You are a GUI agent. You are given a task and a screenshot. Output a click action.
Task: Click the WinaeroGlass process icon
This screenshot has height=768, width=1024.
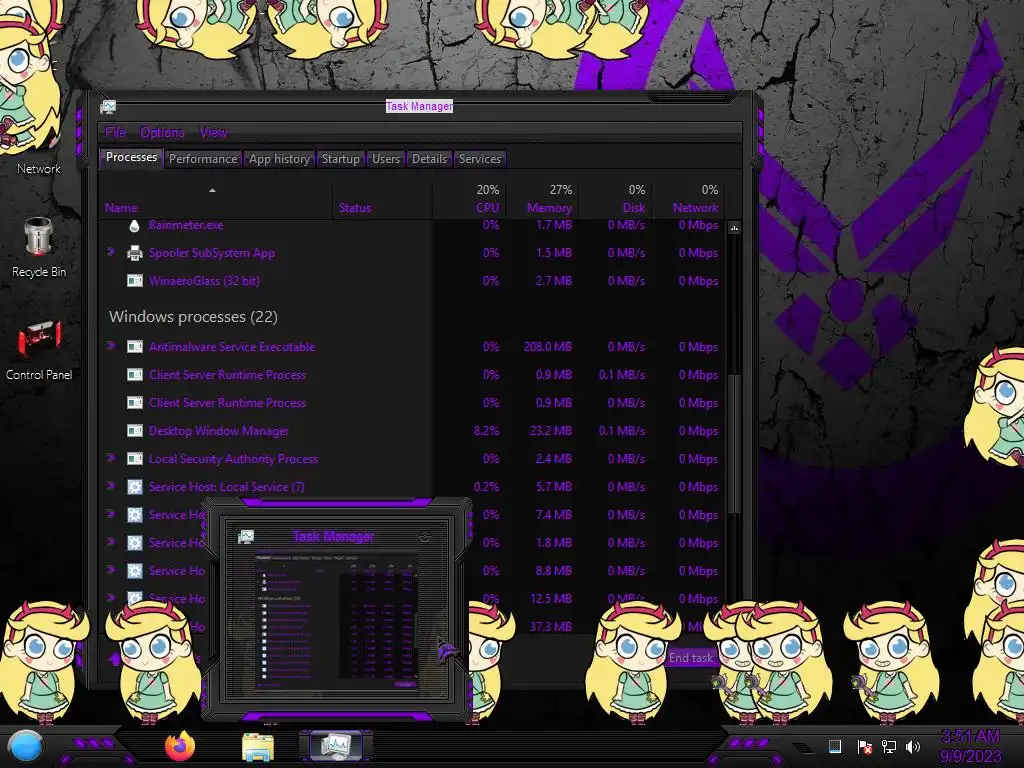(135, 281)
